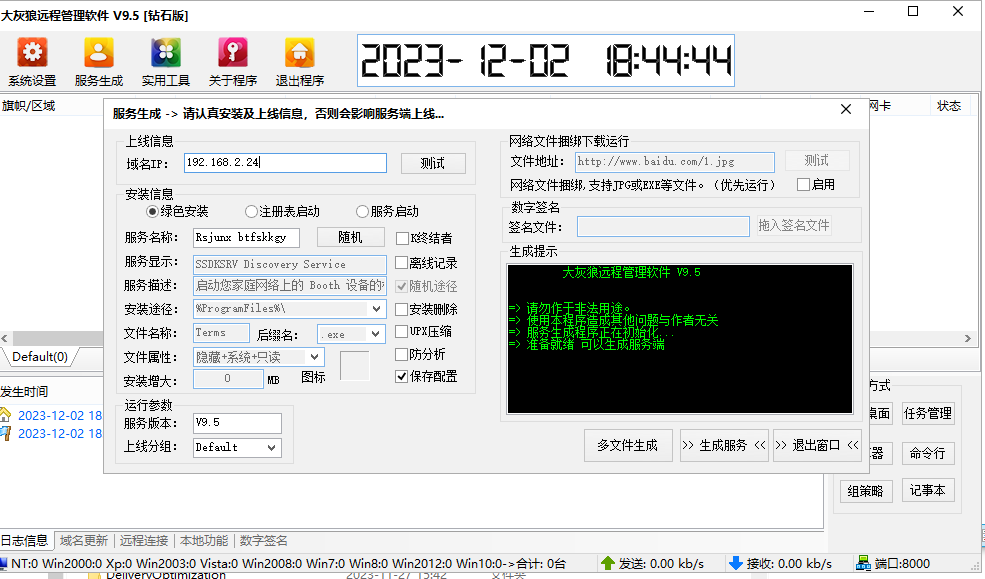Check the 安装删除 option

tap(402, 309)
